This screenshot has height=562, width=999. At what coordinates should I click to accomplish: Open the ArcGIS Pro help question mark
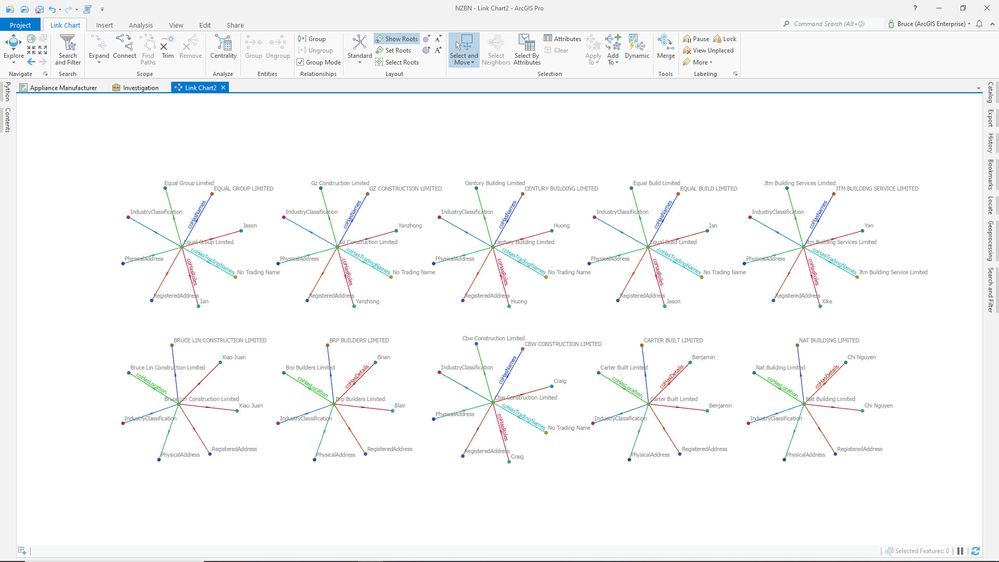(915, 8)
